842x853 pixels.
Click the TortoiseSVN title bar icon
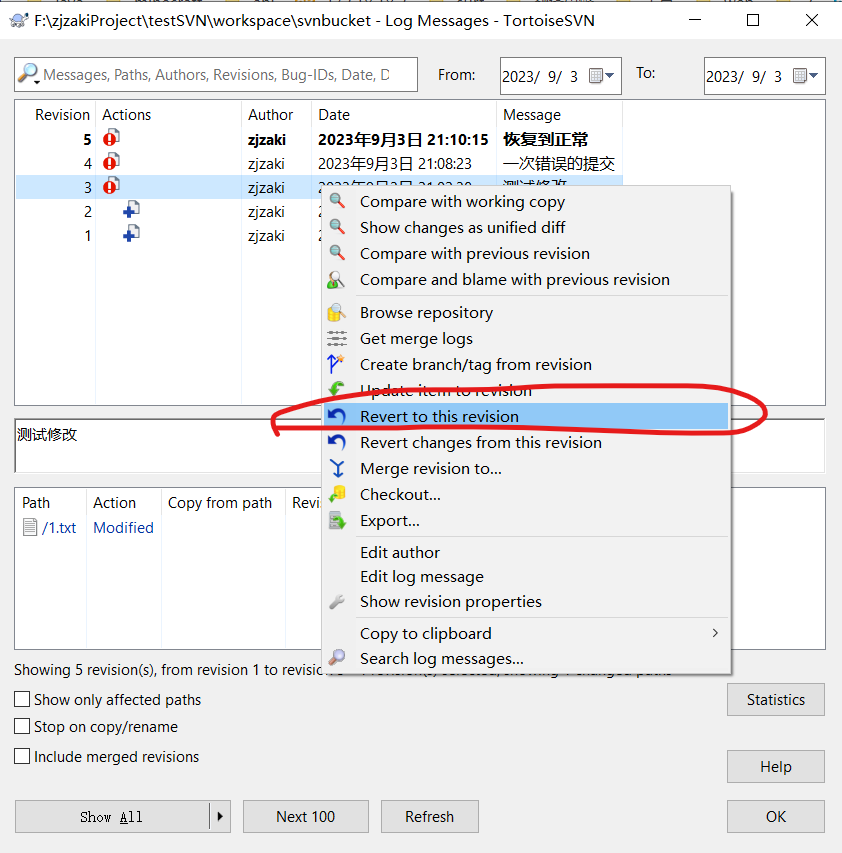click(x=18, y=21)
